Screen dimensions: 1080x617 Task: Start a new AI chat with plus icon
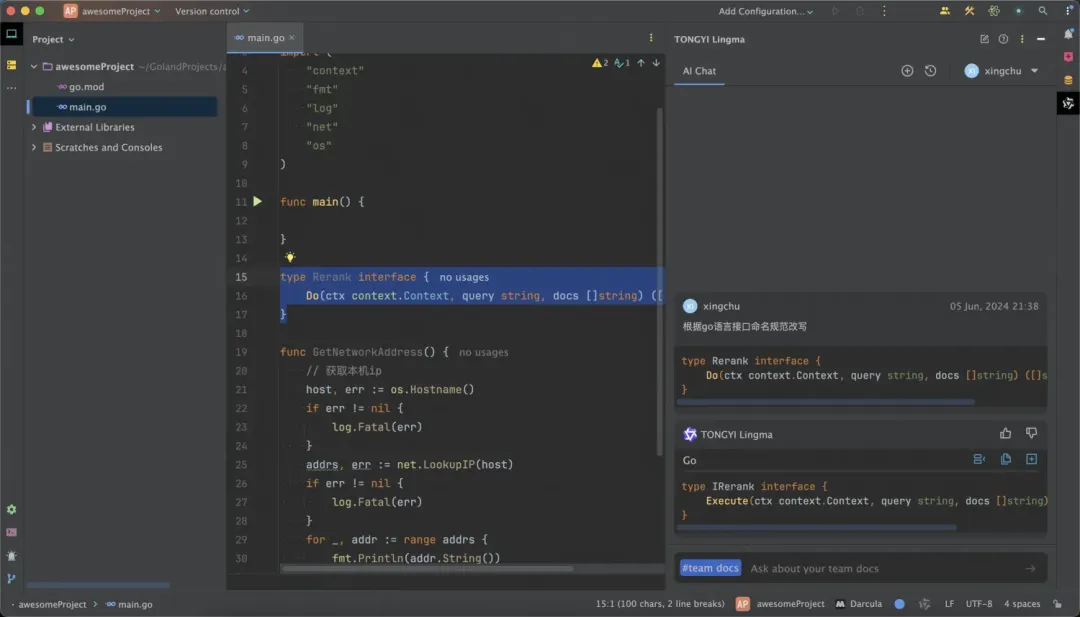tap(907, 71)
